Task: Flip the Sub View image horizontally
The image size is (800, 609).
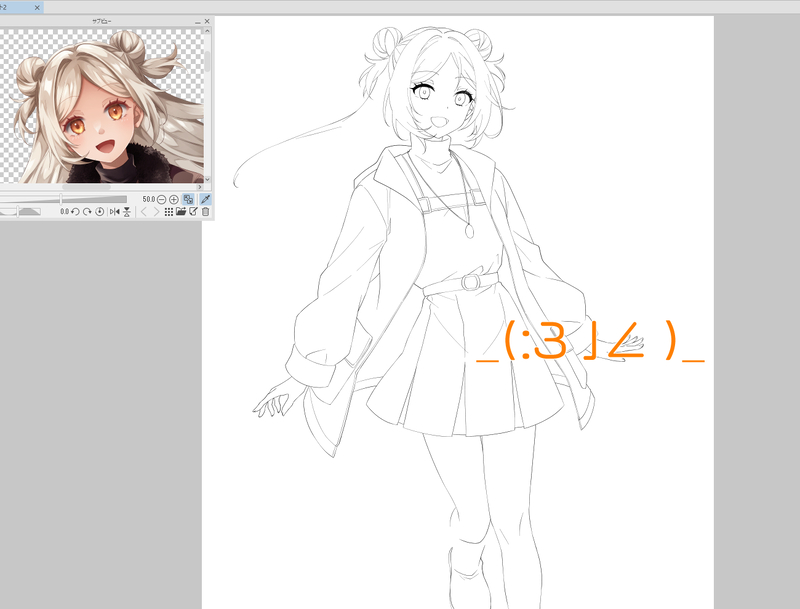Action: tap(114, 212)
